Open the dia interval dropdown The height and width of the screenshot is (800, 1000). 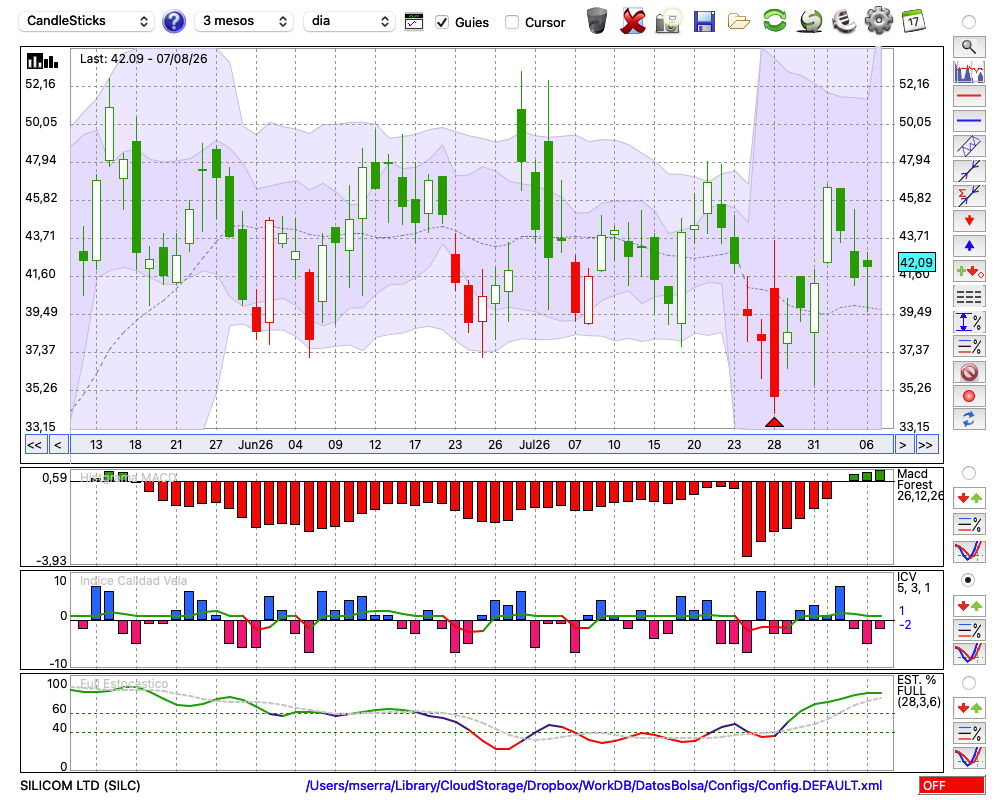348,21
